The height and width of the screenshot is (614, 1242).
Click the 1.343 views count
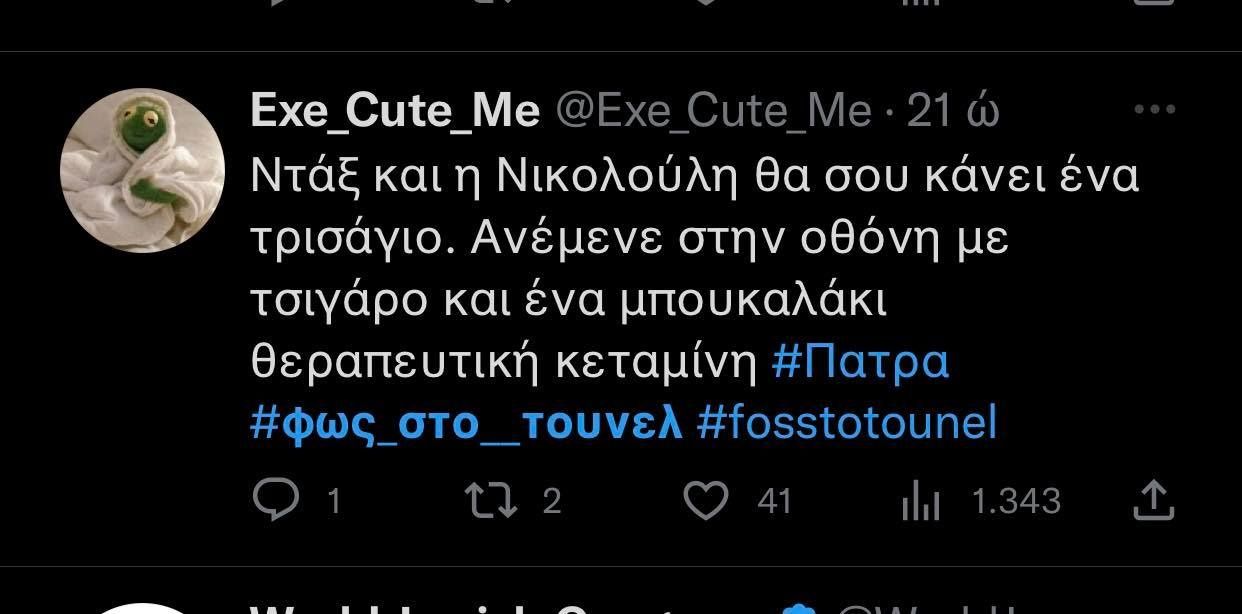(x=1016, y=501)
